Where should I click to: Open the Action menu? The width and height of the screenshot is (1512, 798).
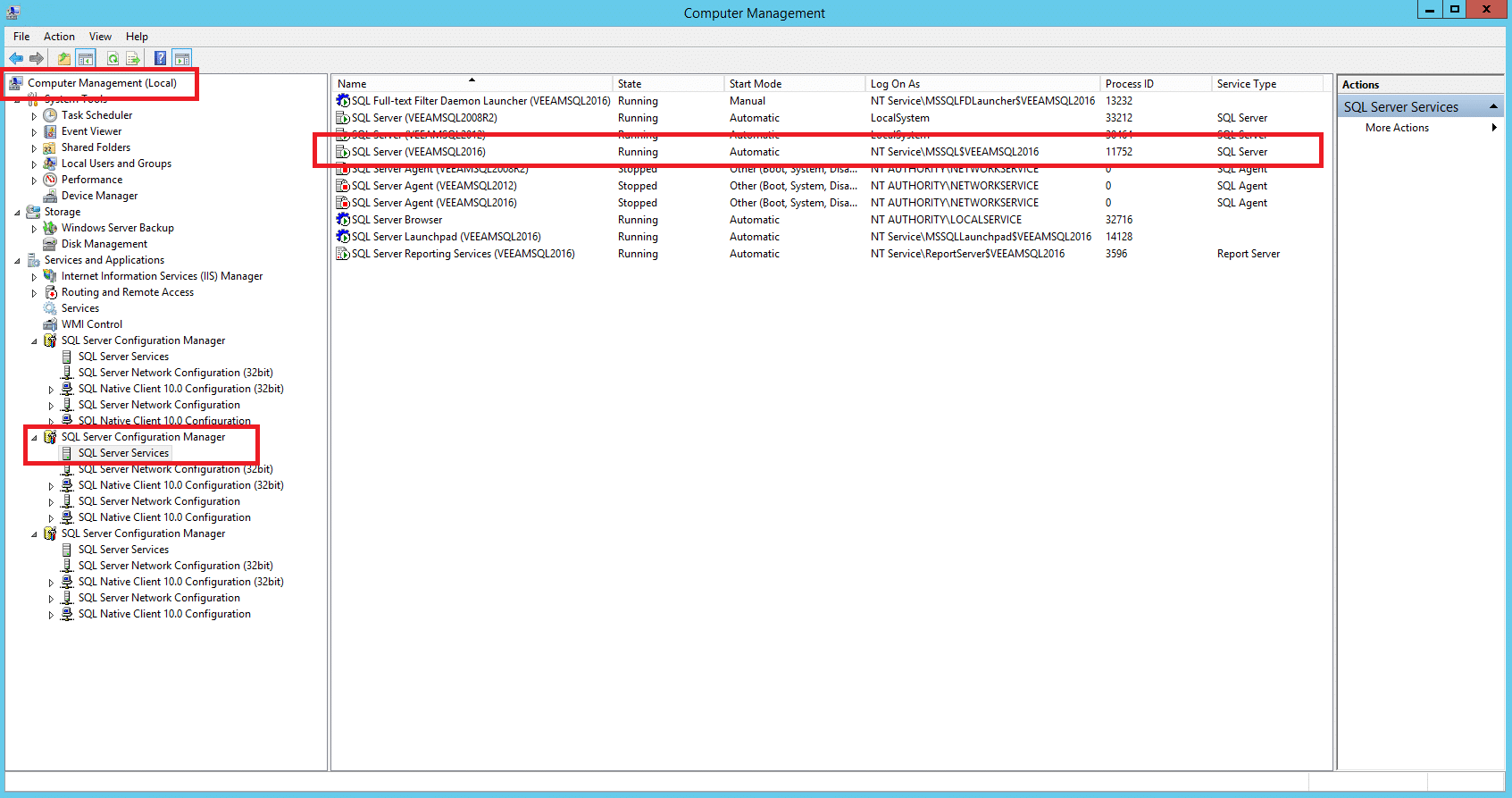[59, 37]
